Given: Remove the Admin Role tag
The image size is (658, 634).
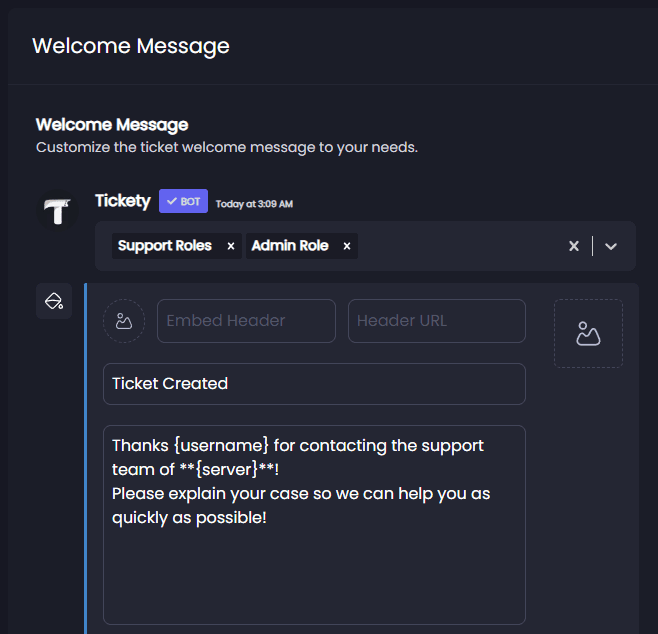Looking at the screenshot, I should tap(347, 246).
